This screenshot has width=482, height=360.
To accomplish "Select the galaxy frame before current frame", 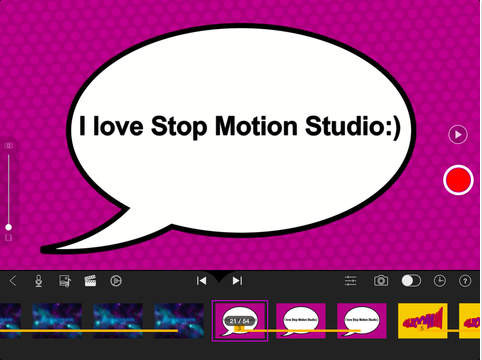I will 179,321.
